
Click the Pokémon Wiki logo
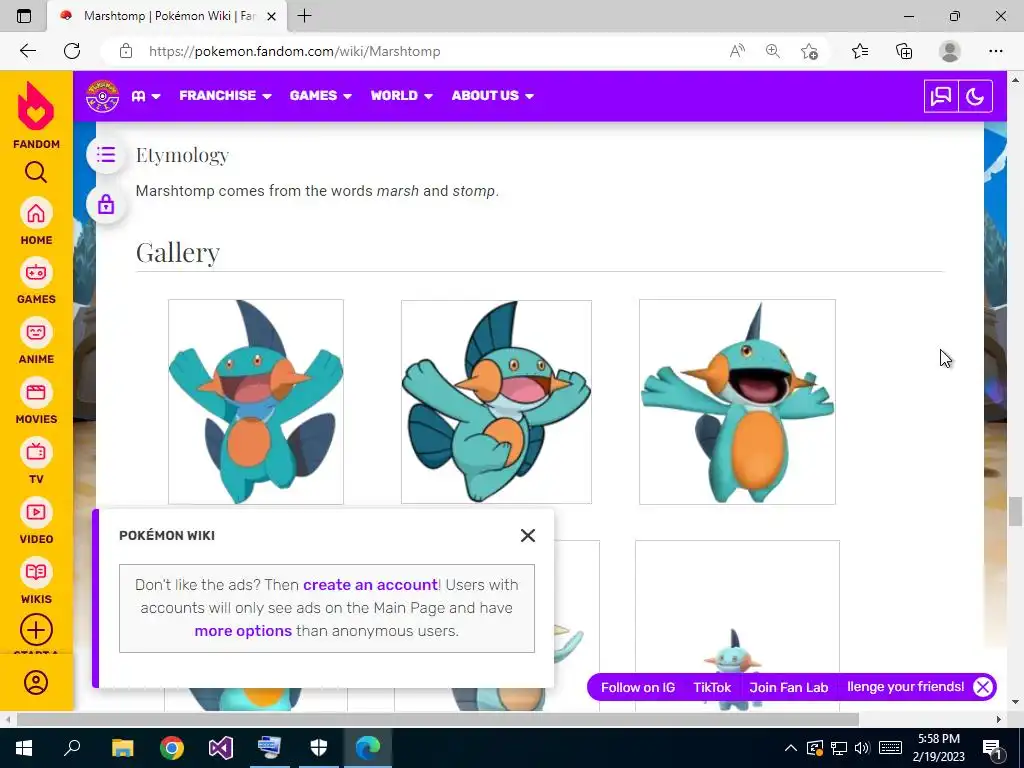pyautogui.click(x=103, y=96)
